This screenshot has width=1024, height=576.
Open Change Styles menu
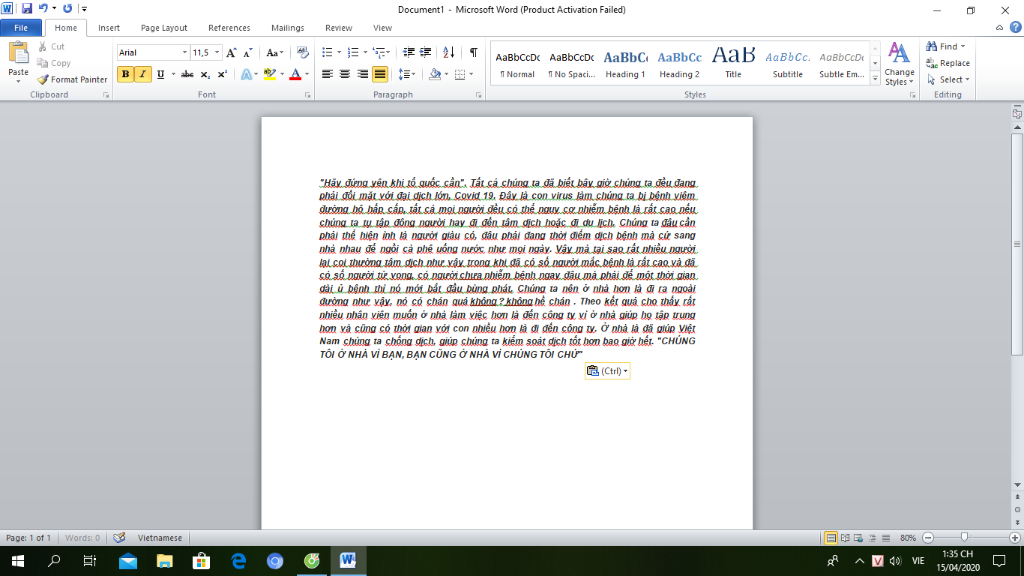point(899,64)
